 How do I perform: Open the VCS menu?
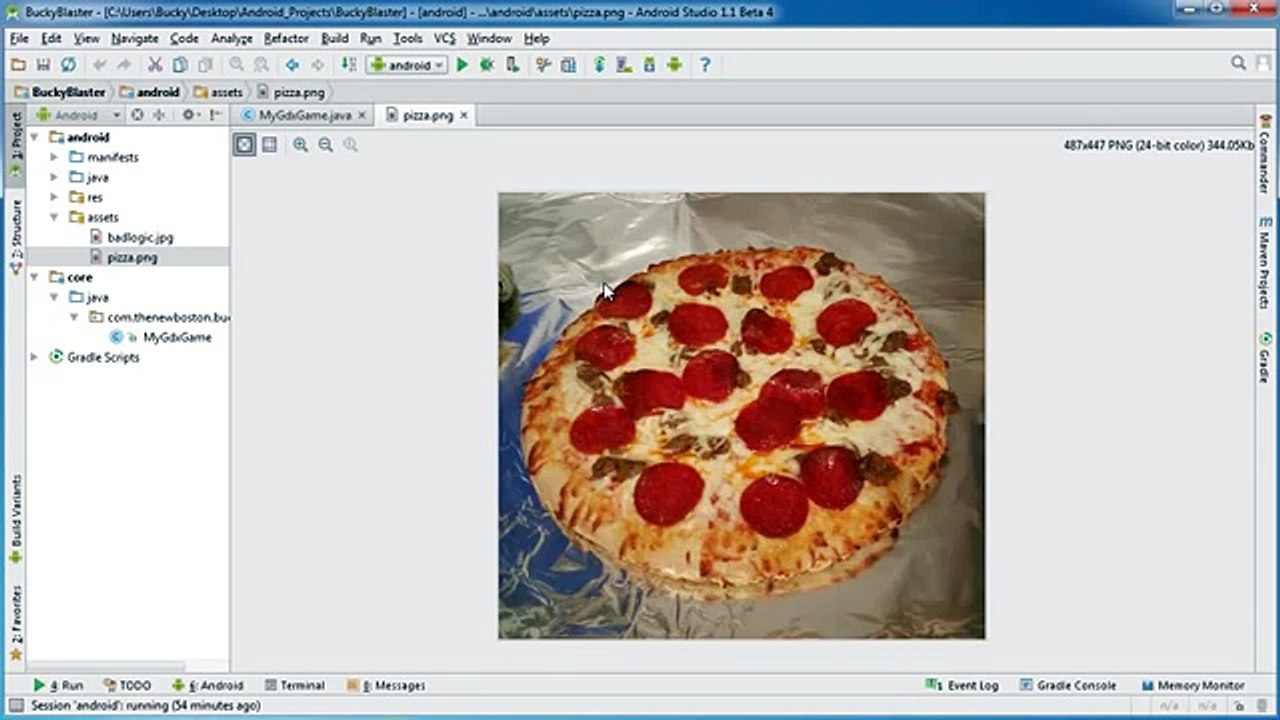(x=445, y=38)
